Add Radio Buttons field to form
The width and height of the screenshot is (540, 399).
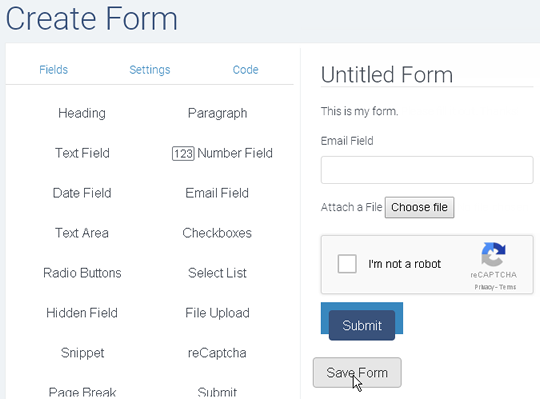click(x=82, y=273)
